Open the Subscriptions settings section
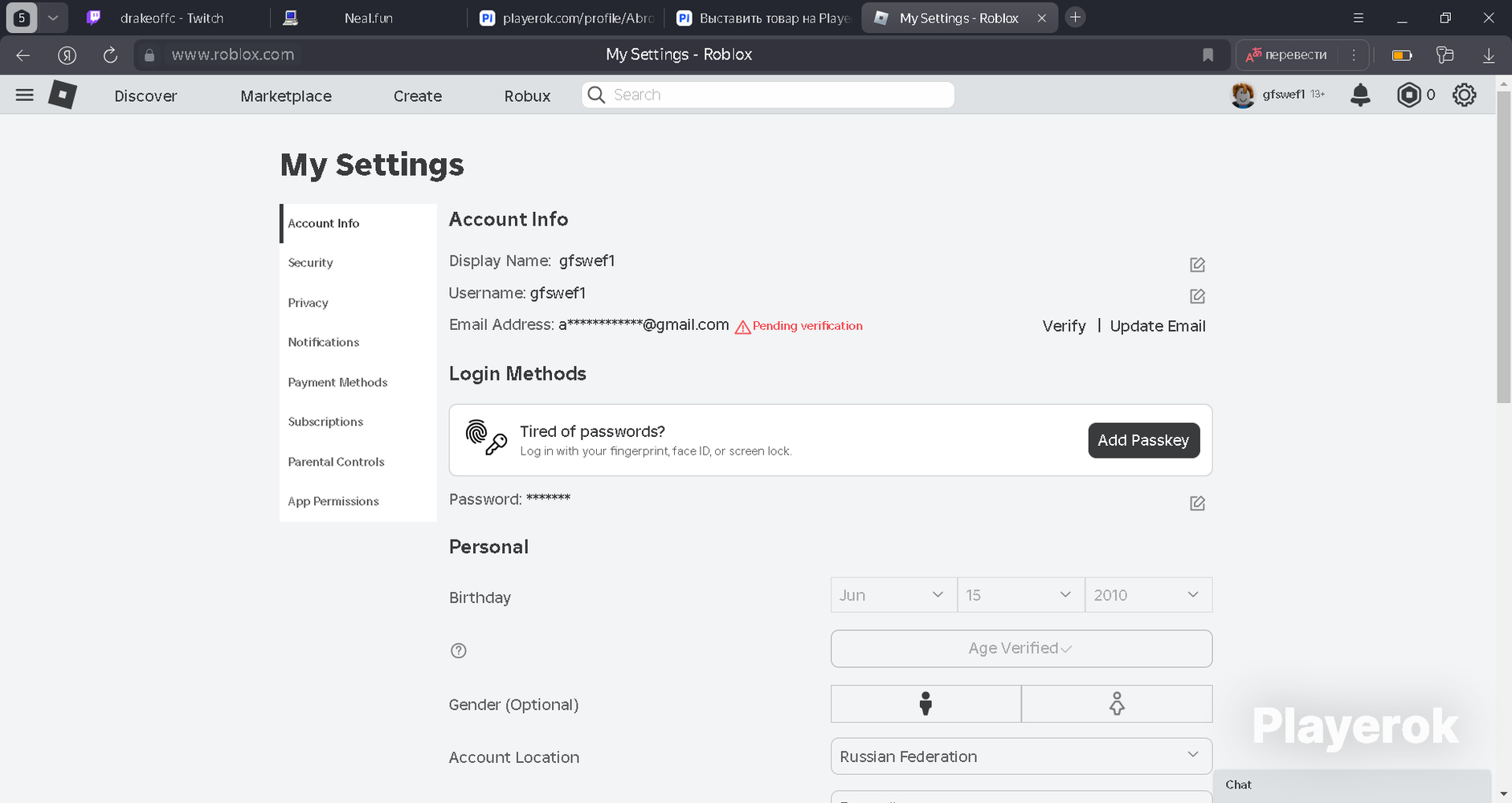The height and width of the screenshot is (803, 1512). point(358,422)
